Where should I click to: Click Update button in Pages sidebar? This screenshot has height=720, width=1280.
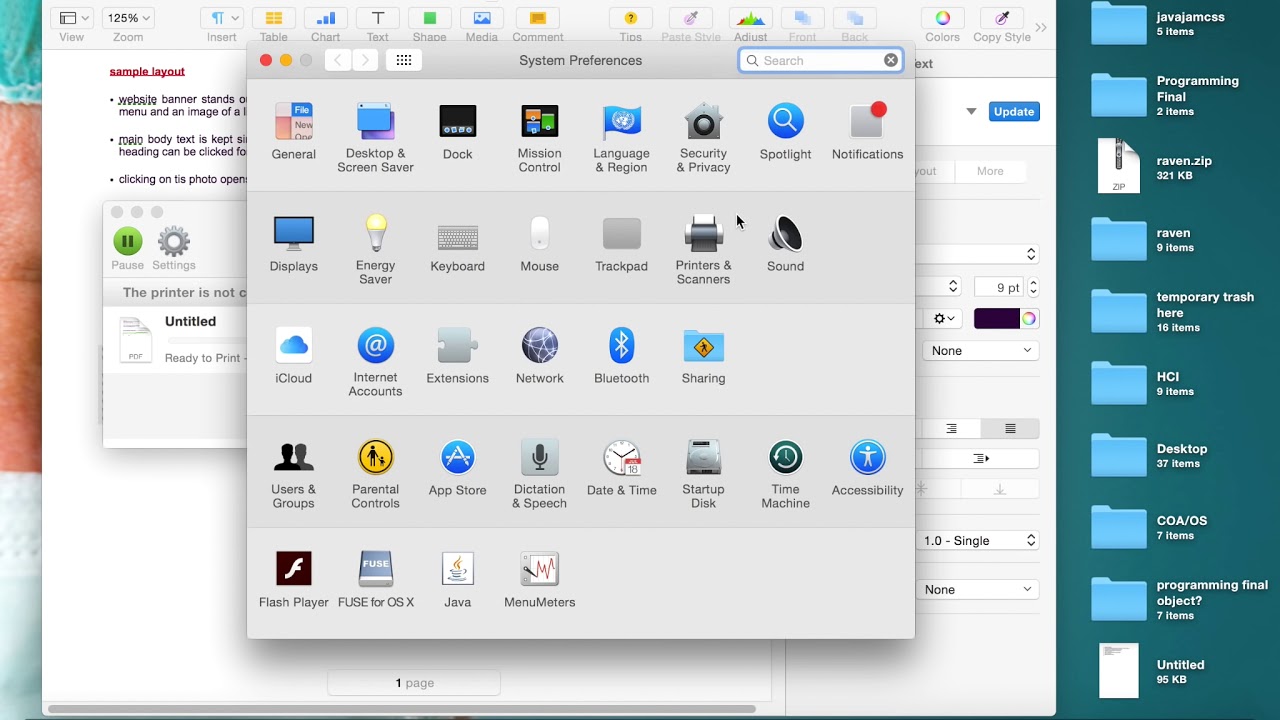point(1014,111)
